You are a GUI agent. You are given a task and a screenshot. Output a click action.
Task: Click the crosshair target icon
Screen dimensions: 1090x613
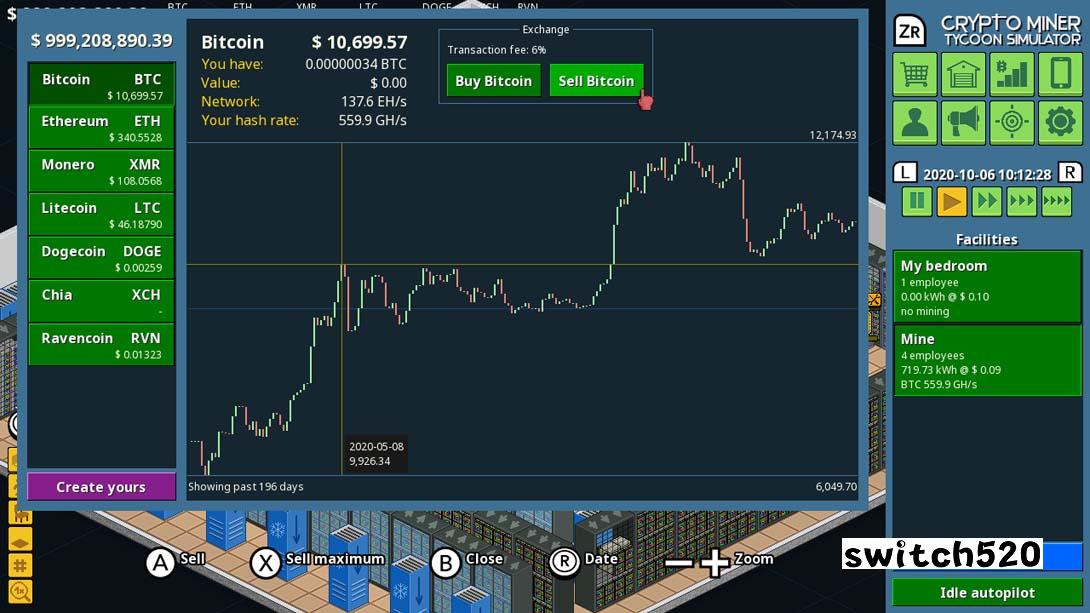tap(1011, 122)
